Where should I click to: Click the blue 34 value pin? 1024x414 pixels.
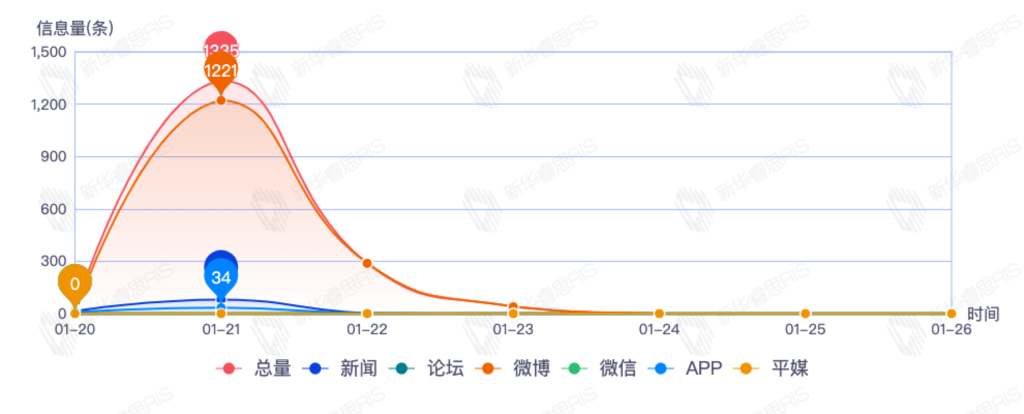pyautogui.click(x=221, y=277)
